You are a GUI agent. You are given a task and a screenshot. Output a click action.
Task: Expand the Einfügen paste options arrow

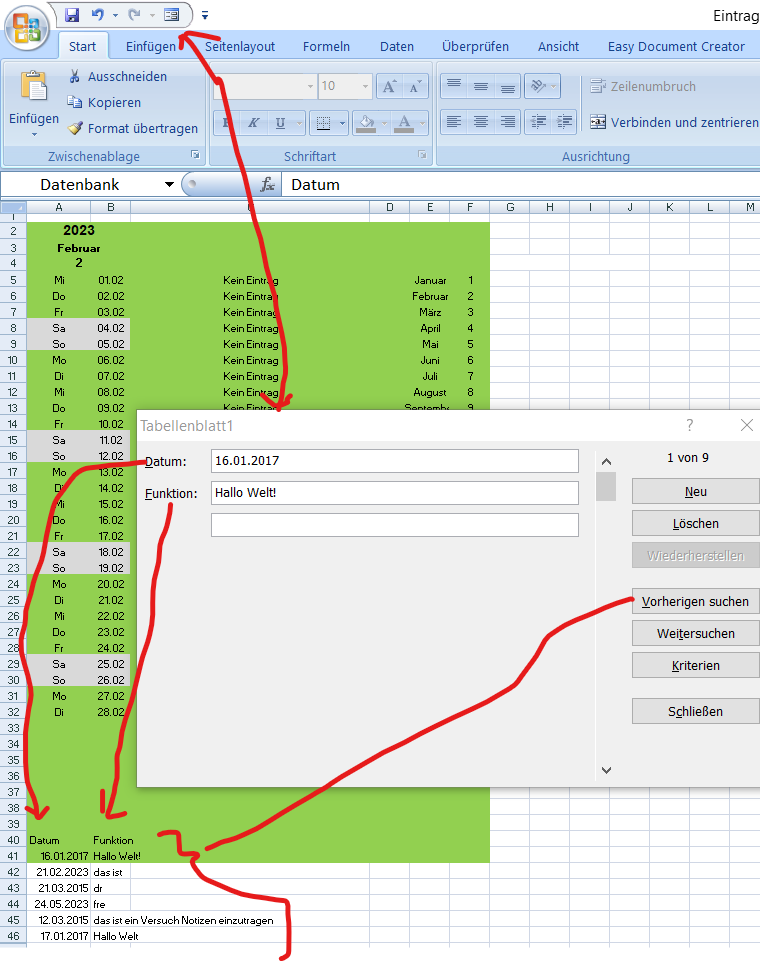(x=34, y=134)
